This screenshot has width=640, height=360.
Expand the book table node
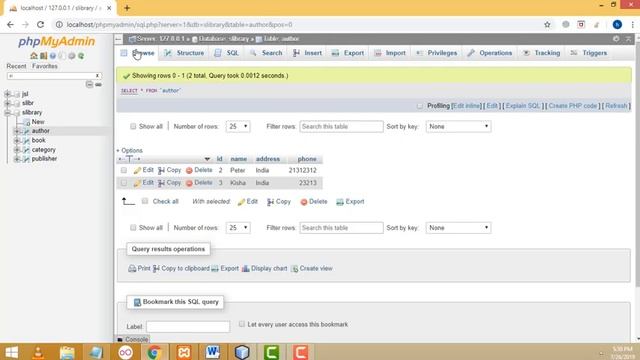pyautogui.click(x=17, y=140)
